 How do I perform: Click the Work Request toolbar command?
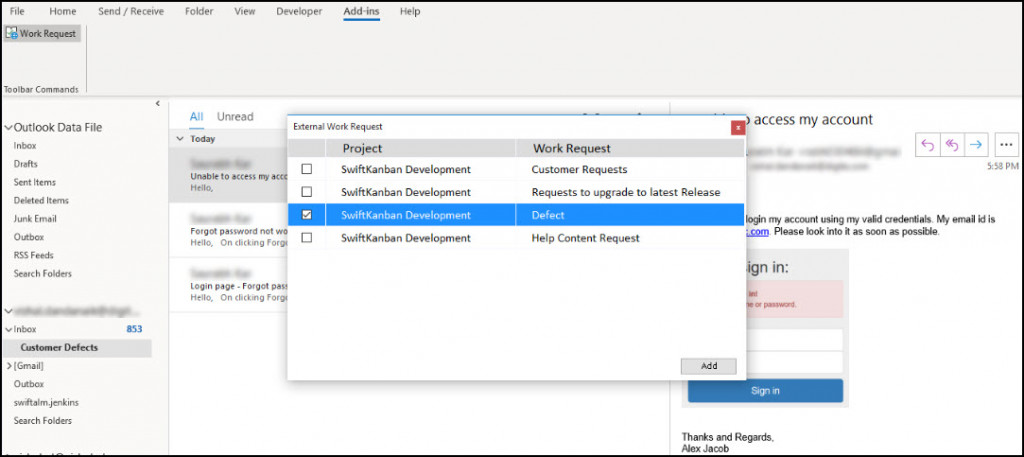(x=42, y=33)
